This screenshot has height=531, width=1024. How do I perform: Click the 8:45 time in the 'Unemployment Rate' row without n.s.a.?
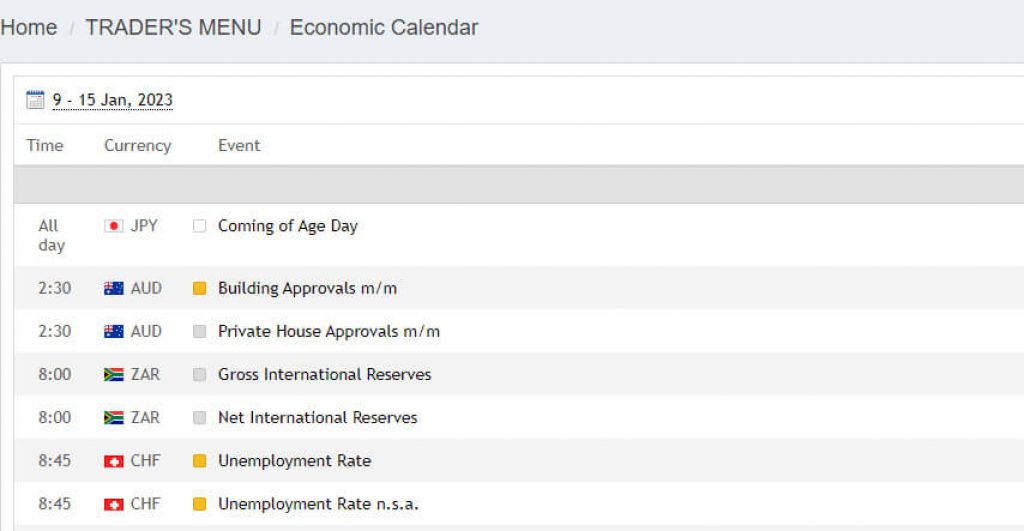[x=55, y=460]
